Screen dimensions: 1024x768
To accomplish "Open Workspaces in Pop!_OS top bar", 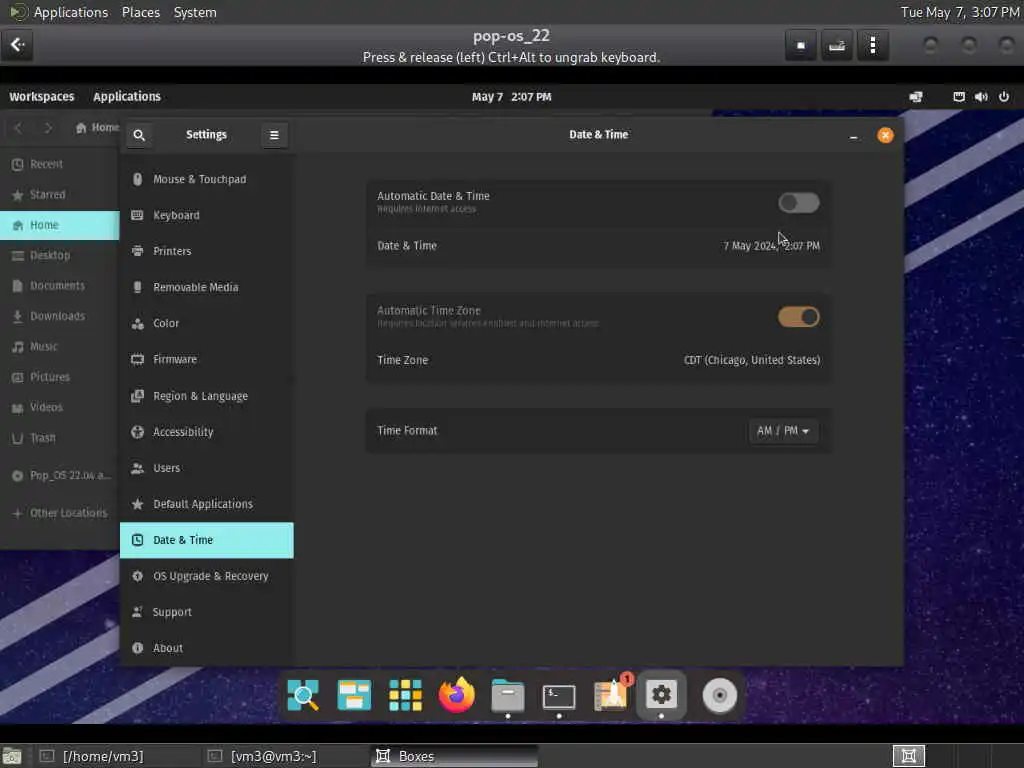I will (x=42, y=97).
